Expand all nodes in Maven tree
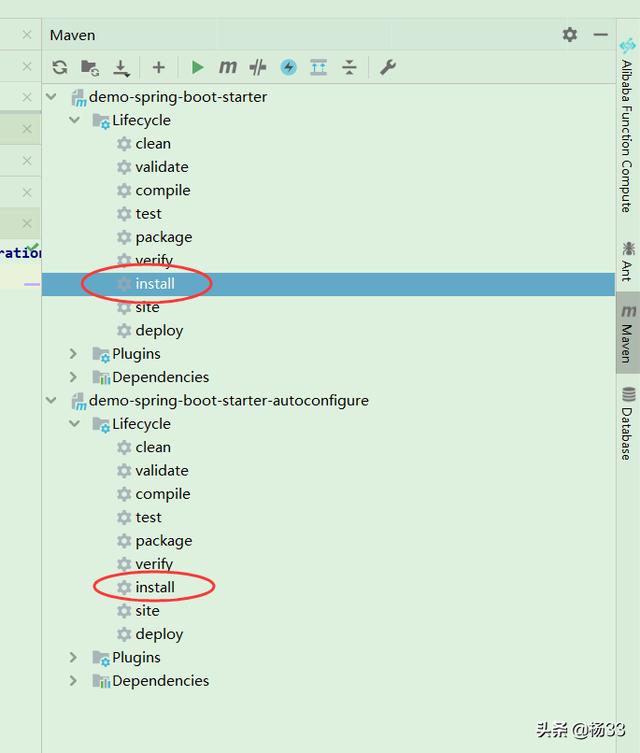 (318, 67)
